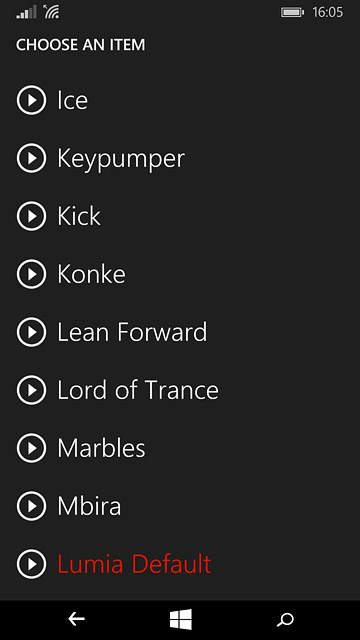Play the Keypumper ringtone preview
The image size is (360, 640).
pos(31,158)
